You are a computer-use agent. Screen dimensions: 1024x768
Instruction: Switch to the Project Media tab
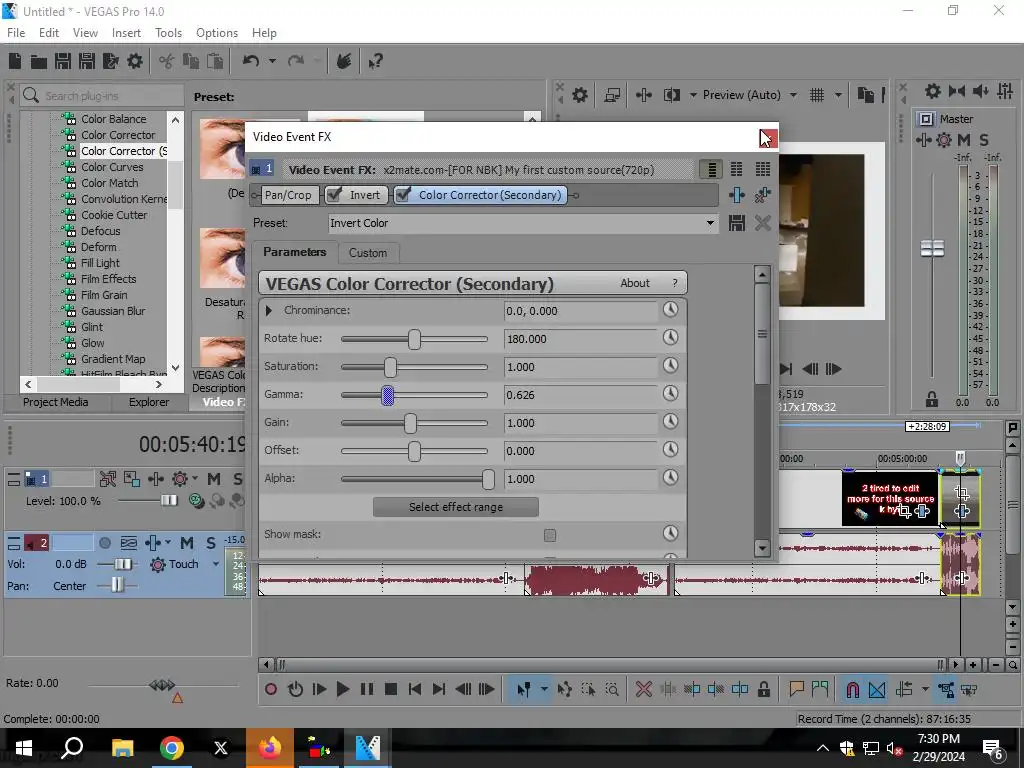tap(56, 402)
